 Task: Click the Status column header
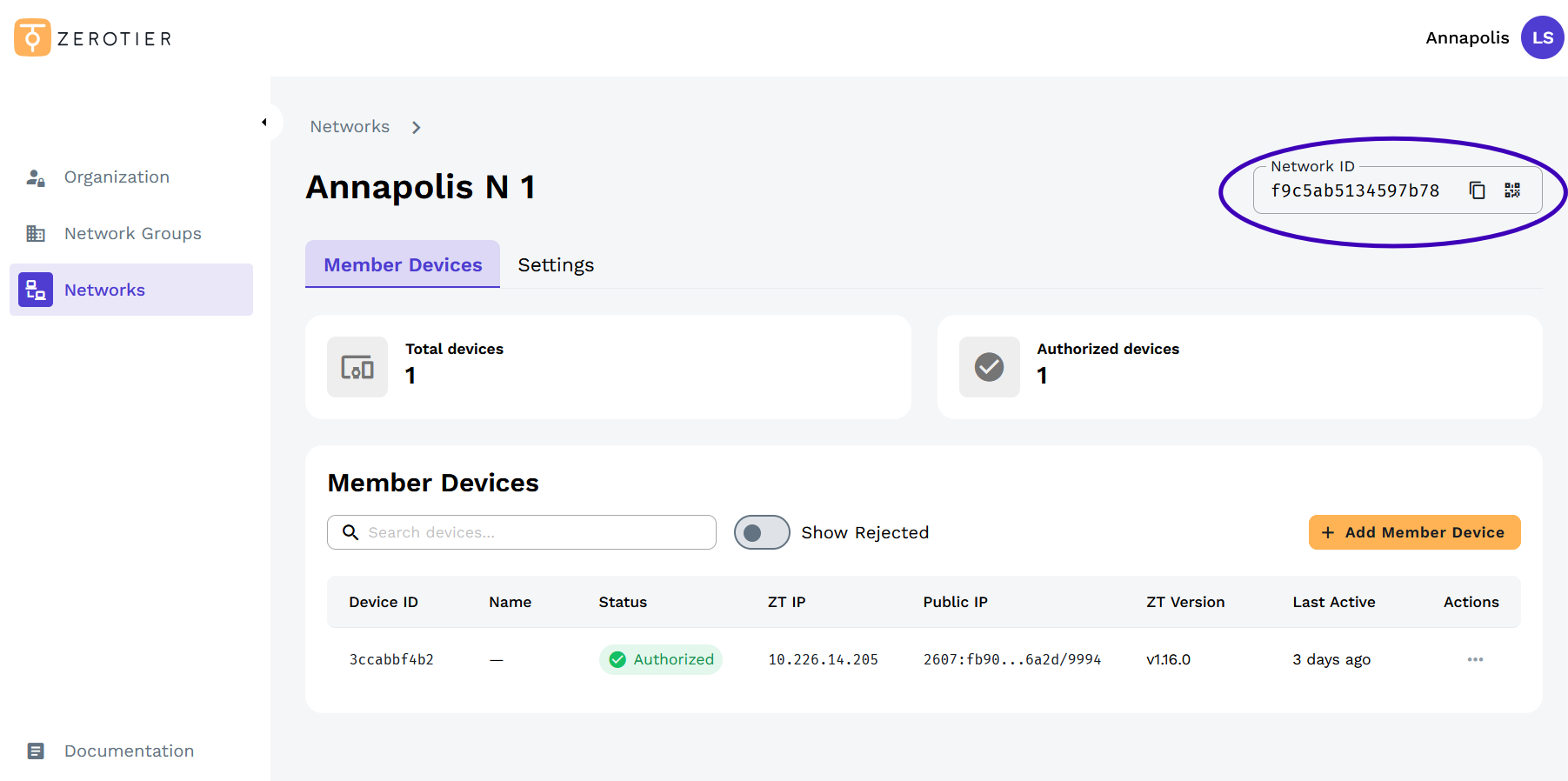point(623,602)
